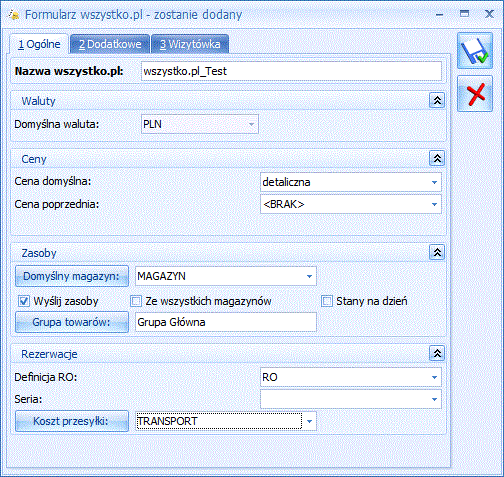Image resolution: width=504 pixels, height=477 pixels.
Task: Click the Domyślna waluta label
Action: [x=57, y=124]
